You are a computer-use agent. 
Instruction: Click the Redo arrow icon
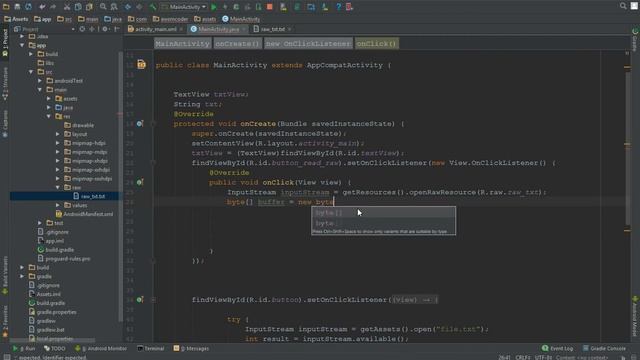53,7
